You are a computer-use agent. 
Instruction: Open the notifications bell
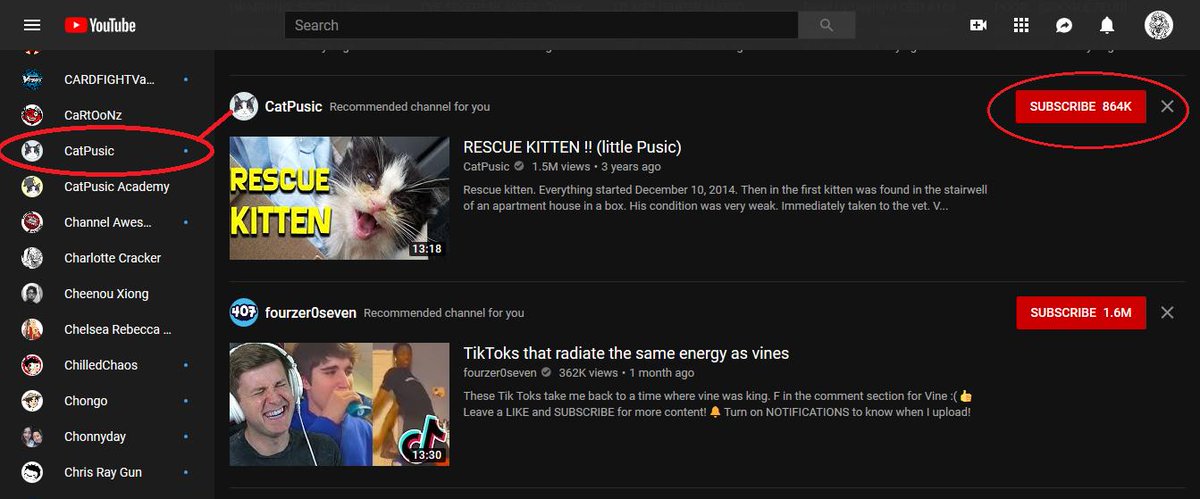tap(1108, 25)
